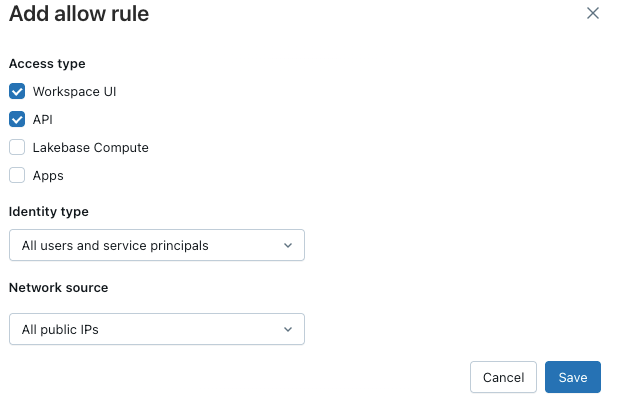This screenshot has width=619, height=413.
Task: Enable the Lakebase Compute checkbox
Action: [x=17, y=147]
